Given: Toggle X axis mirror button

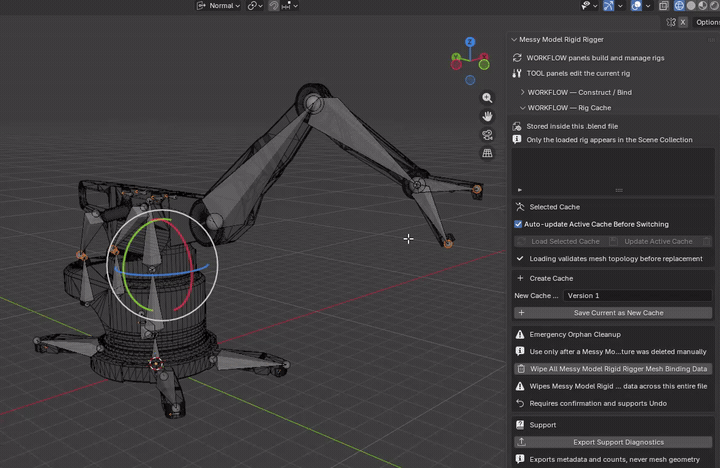Looking at the screenshot, I should [x=683, y=22].
